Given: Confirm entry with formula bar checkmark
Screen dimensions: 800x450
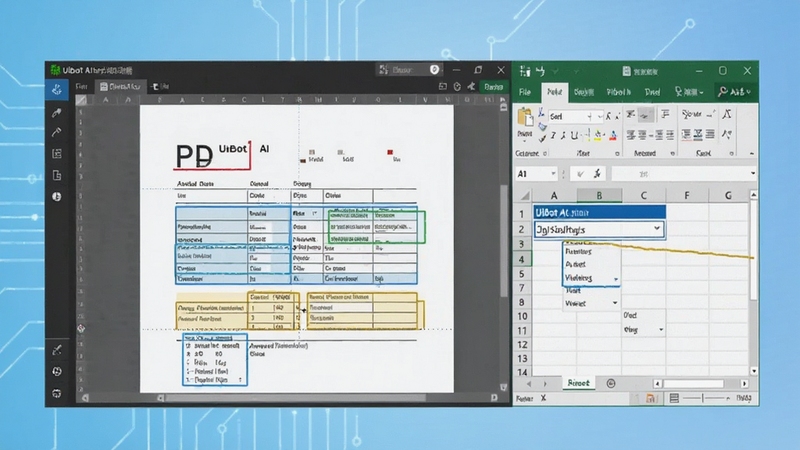Looking at the screenshot, I should [580, 174].
